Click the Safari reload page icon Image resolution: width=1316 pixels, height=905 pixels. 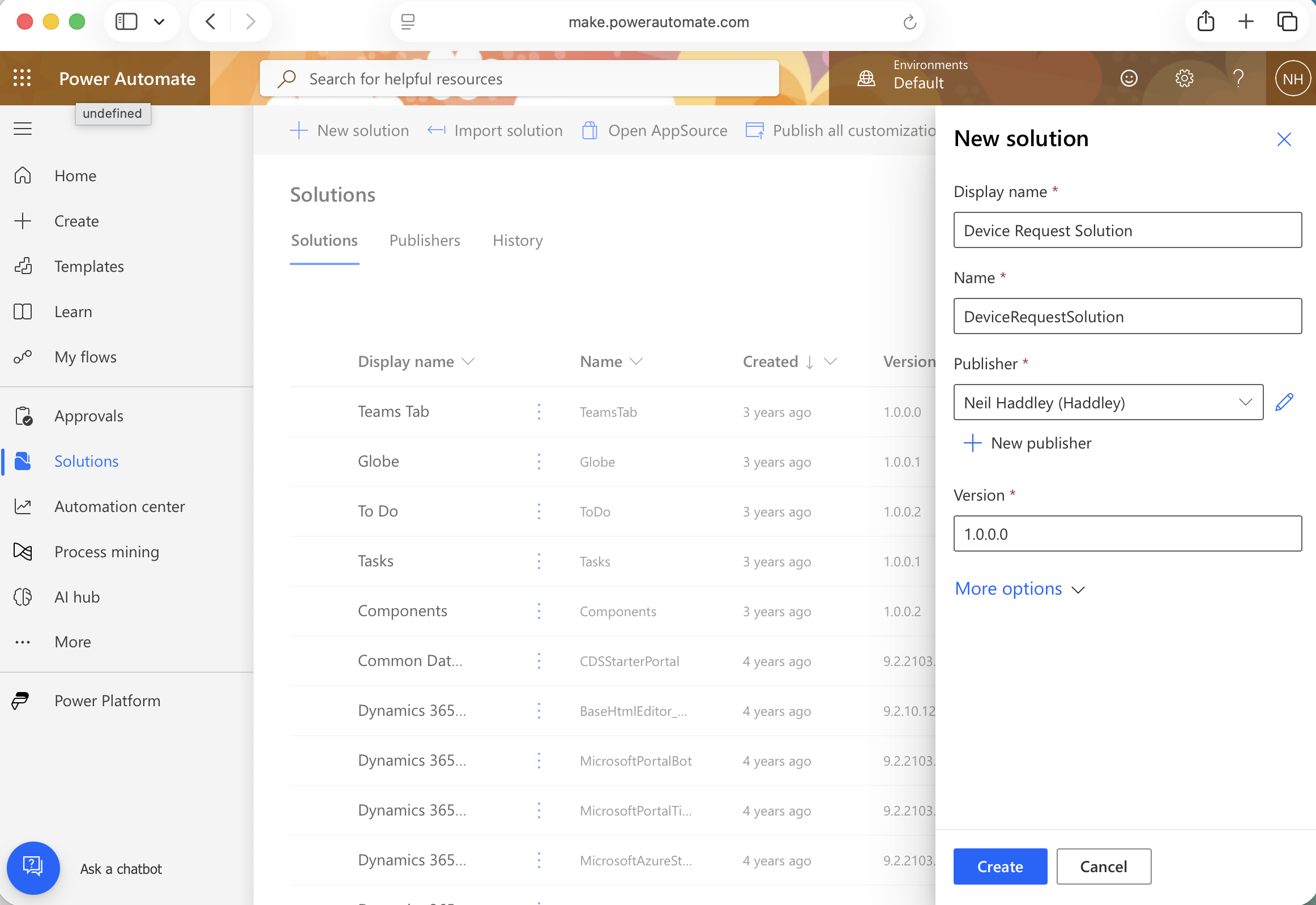tap(909, 22)
